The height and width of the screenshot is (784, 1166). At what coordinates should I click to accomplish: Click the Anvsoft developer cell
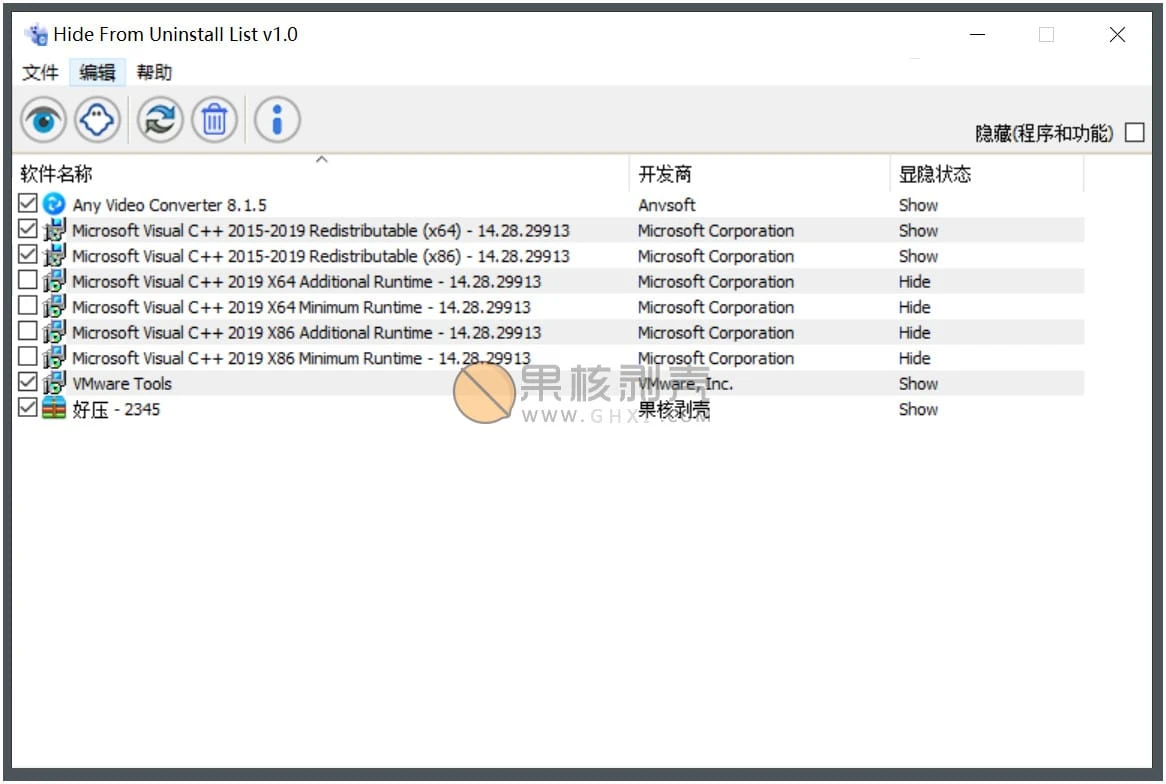[667, 205]
